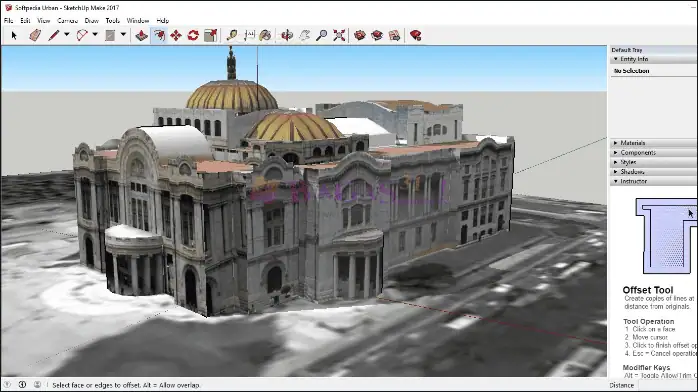Expand the Components panel

[653, 153]
